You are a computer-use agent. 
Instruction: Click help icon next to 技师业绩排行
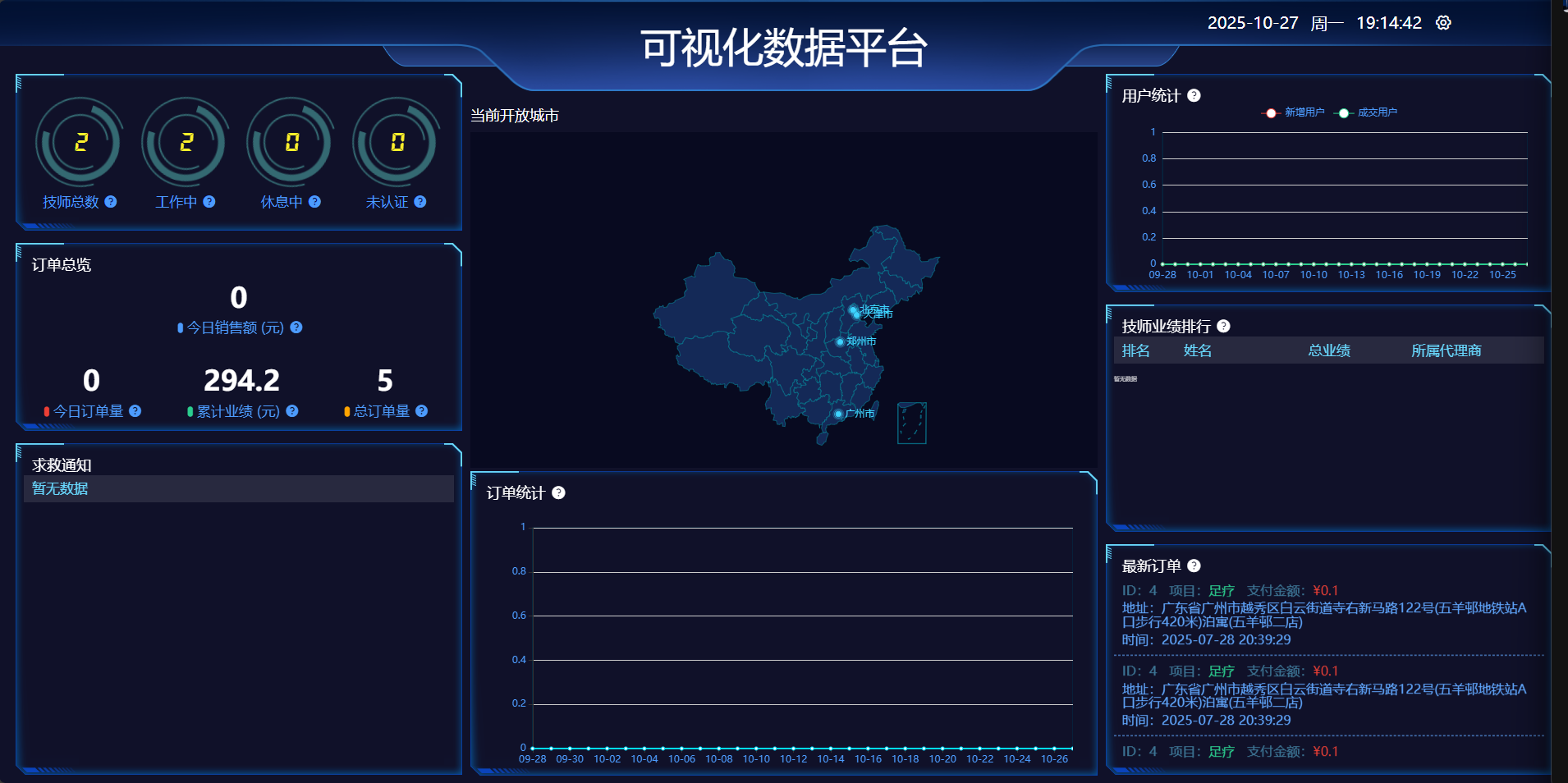click(x=1223, y=327)
